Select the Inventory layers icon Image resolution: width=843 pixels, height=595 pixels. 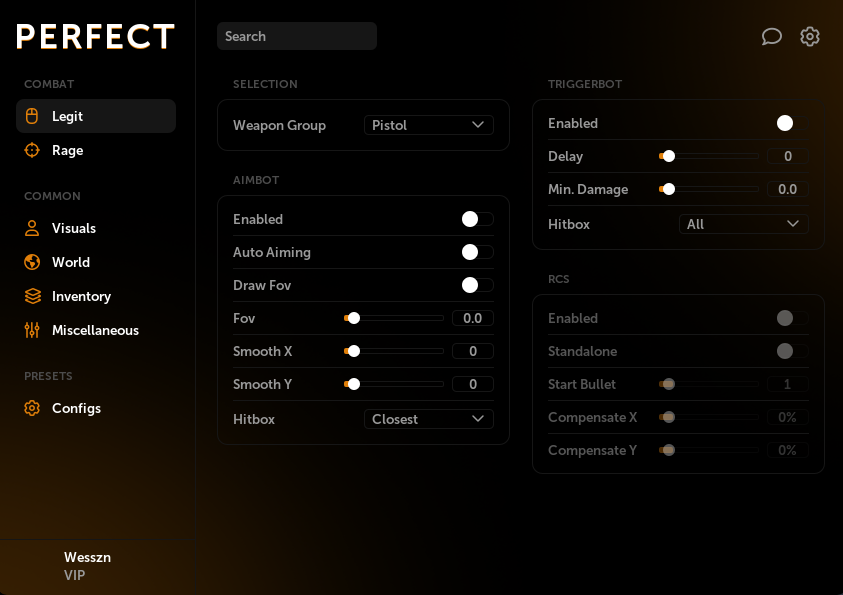coord(32,296)
